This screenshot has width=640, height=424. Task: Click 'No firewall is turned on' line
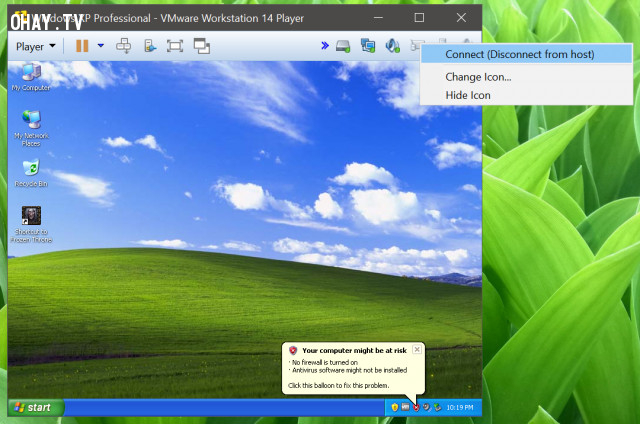coord(324,362)
